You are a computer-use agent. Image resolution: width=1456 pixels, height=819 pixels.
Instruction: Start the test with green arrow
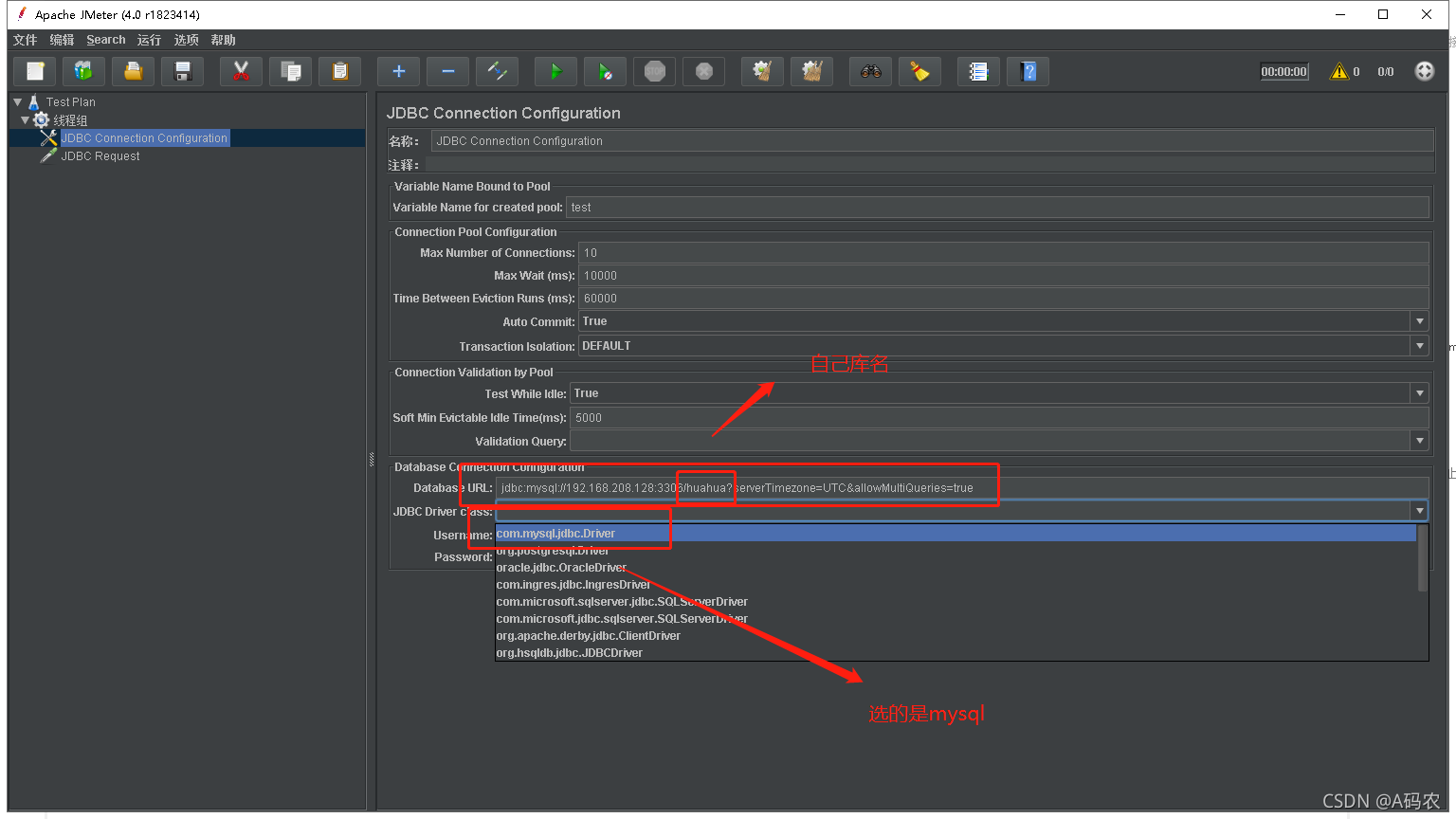pyautogui.click(x=556, y=71)
